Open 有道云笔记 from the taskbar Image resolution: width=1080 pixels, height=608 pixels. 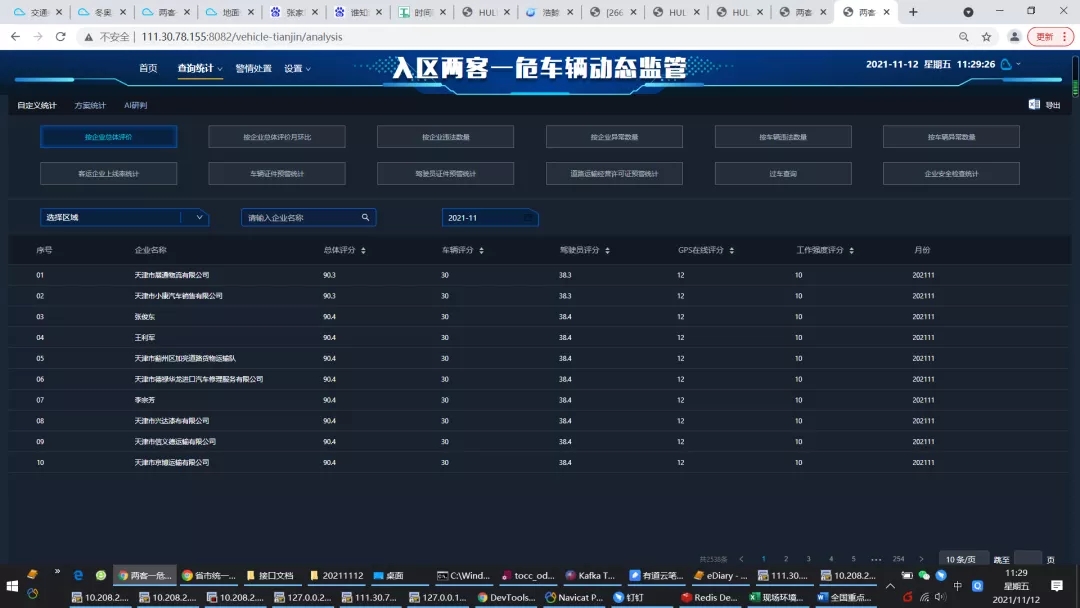[656, 576]
